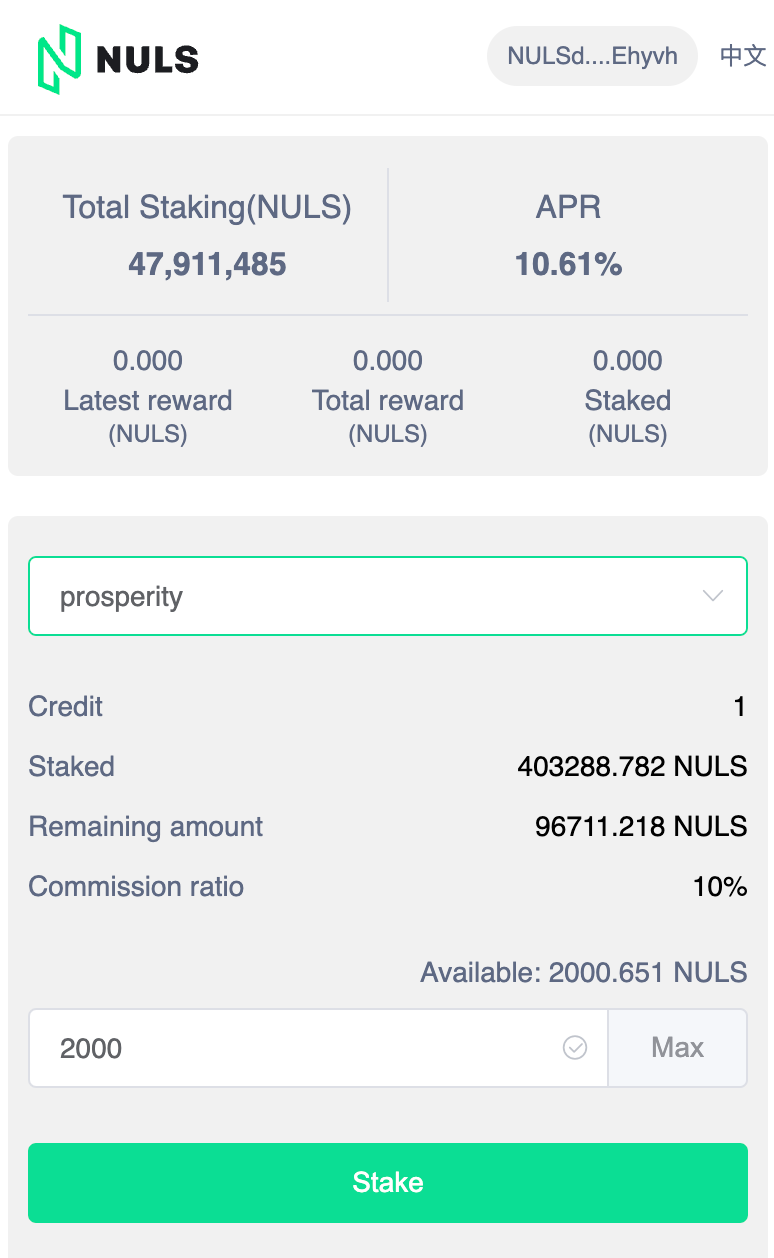Click the Credit row value

click(740, 707)
